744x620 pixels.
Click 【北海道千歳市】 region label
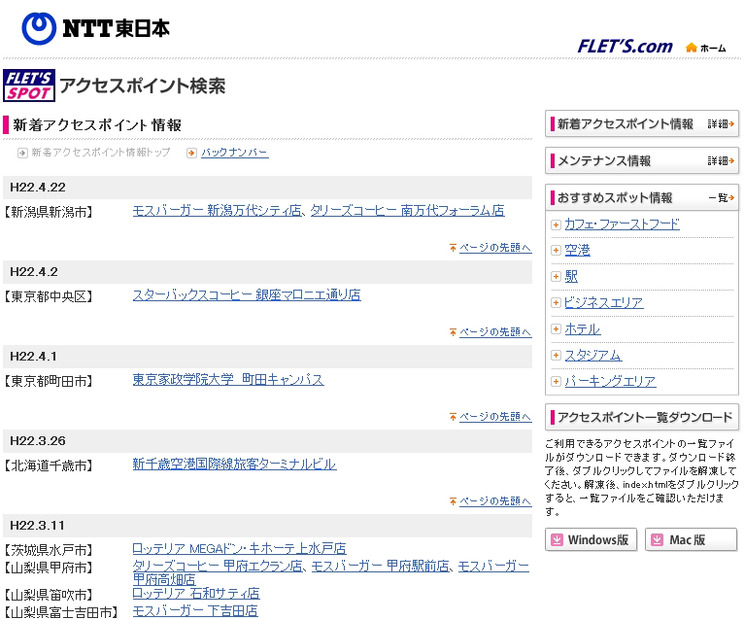[48, 465]
